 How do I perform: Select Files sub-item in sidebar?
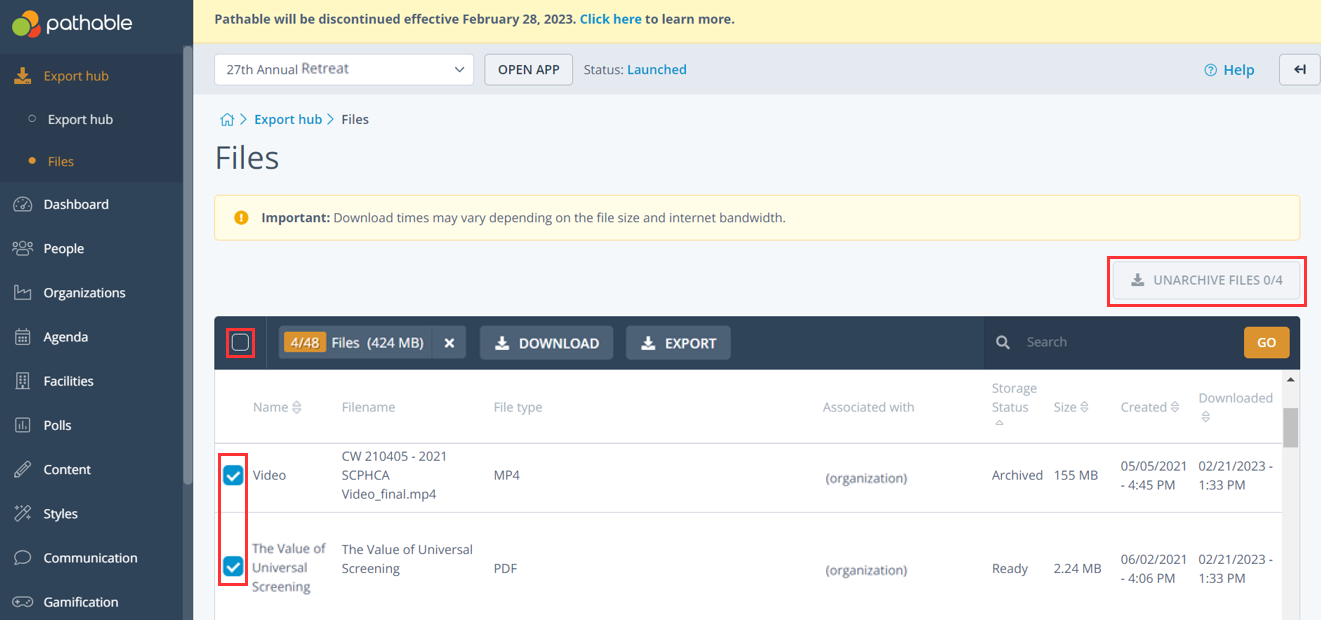(61, 161)
